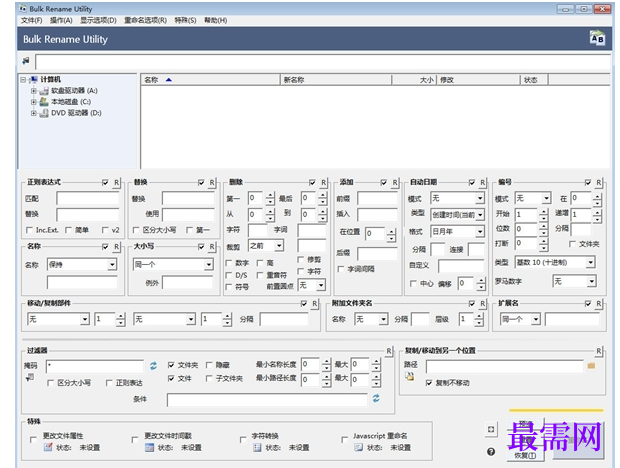620x468 pixels.
Task: Click the copy files icon below 路径
Action: [x=410, y=377]
